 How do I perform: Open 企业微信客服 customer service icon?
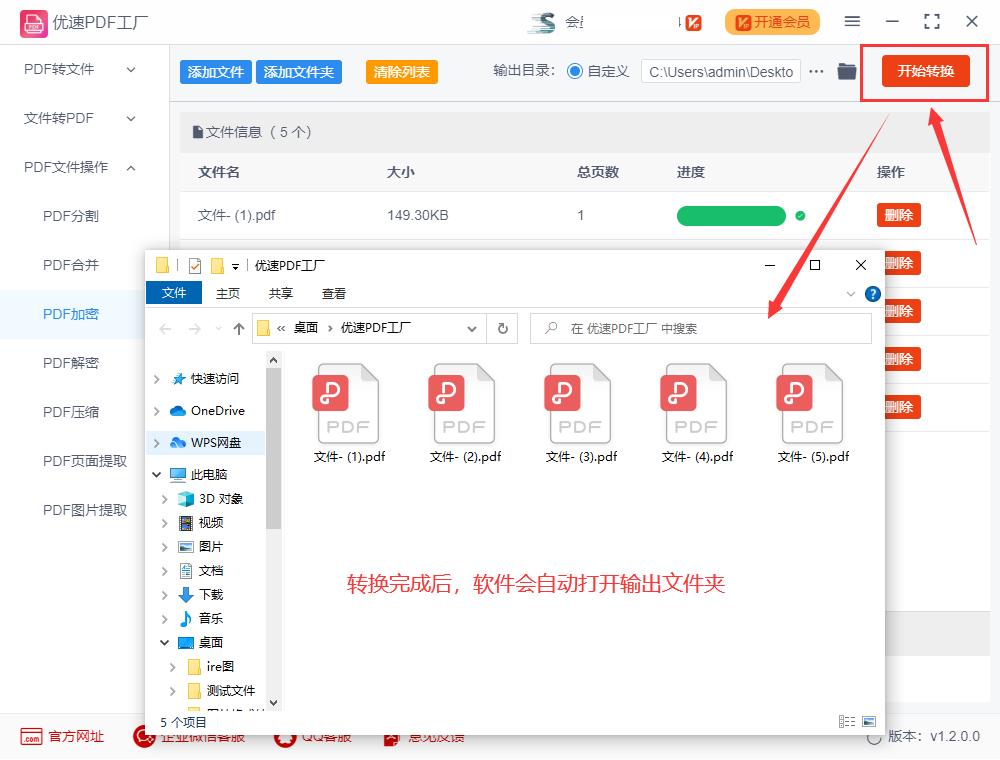(x=144, y=735)
